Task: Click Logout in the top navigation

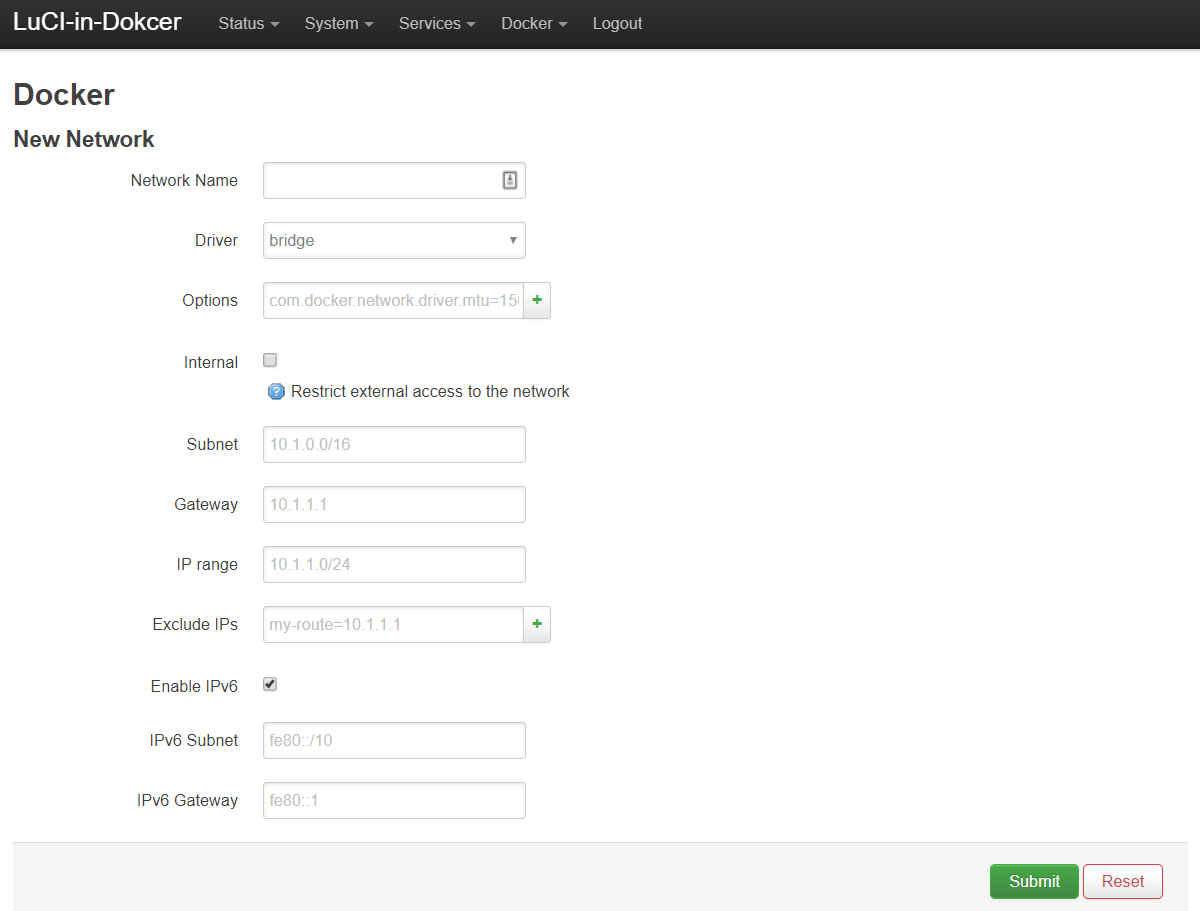Action: point(617,24)
